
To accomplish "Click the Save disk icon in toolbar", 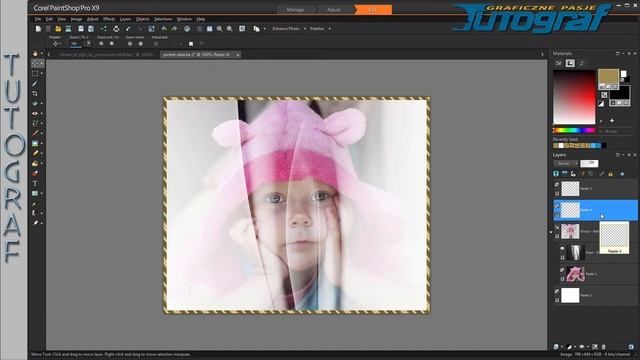I will (81, 29).
